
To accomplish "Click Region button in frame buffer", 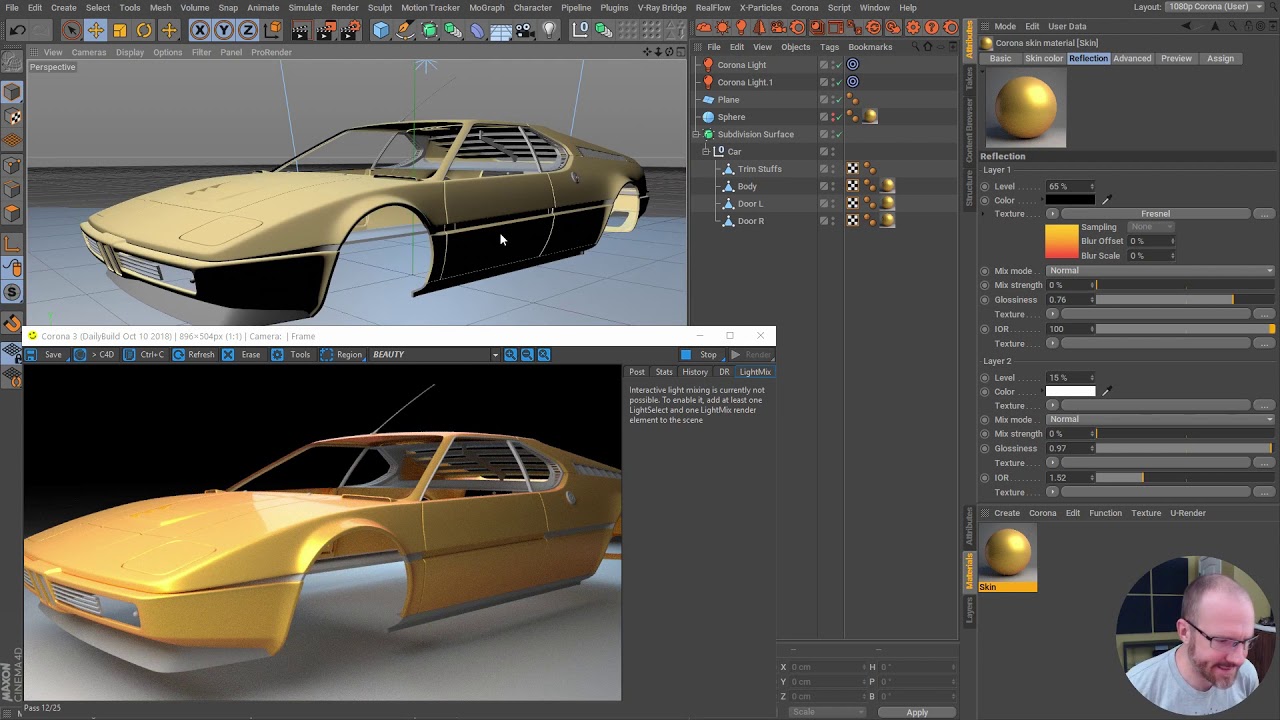I will coord(341,354).
